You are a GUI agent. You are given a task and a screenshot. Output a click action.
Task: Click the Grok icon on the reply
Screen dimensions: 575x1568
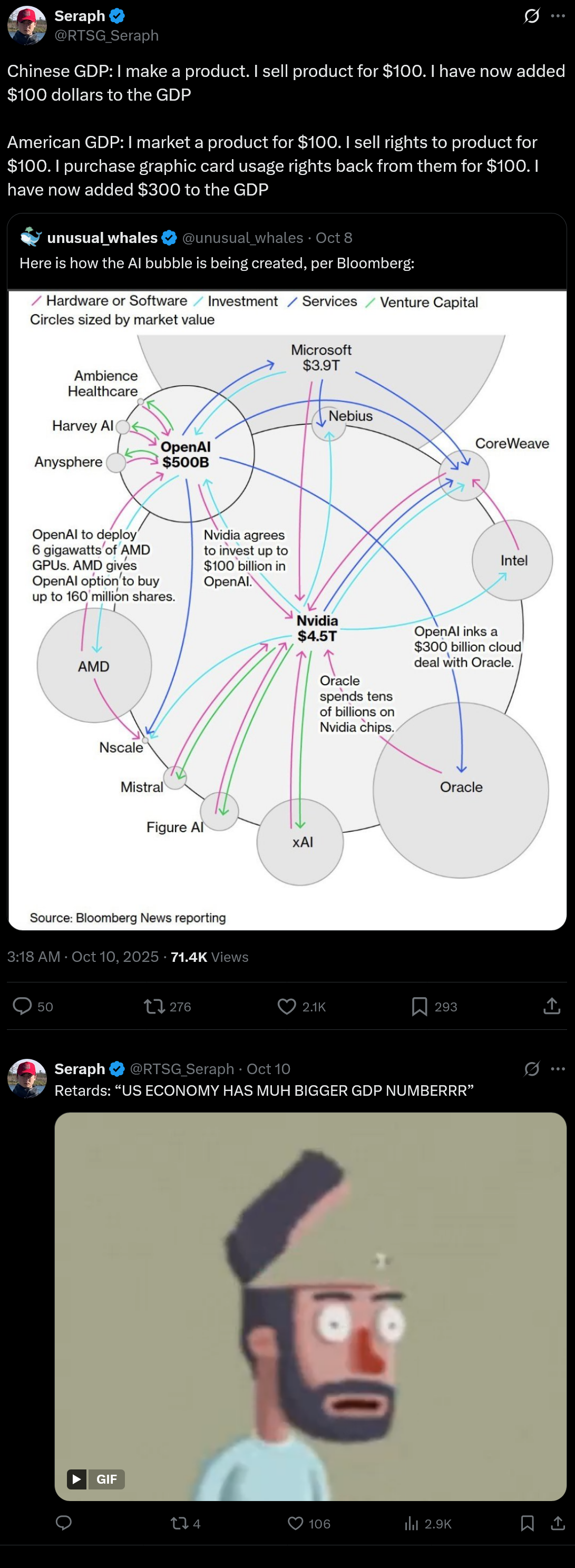531,1068
